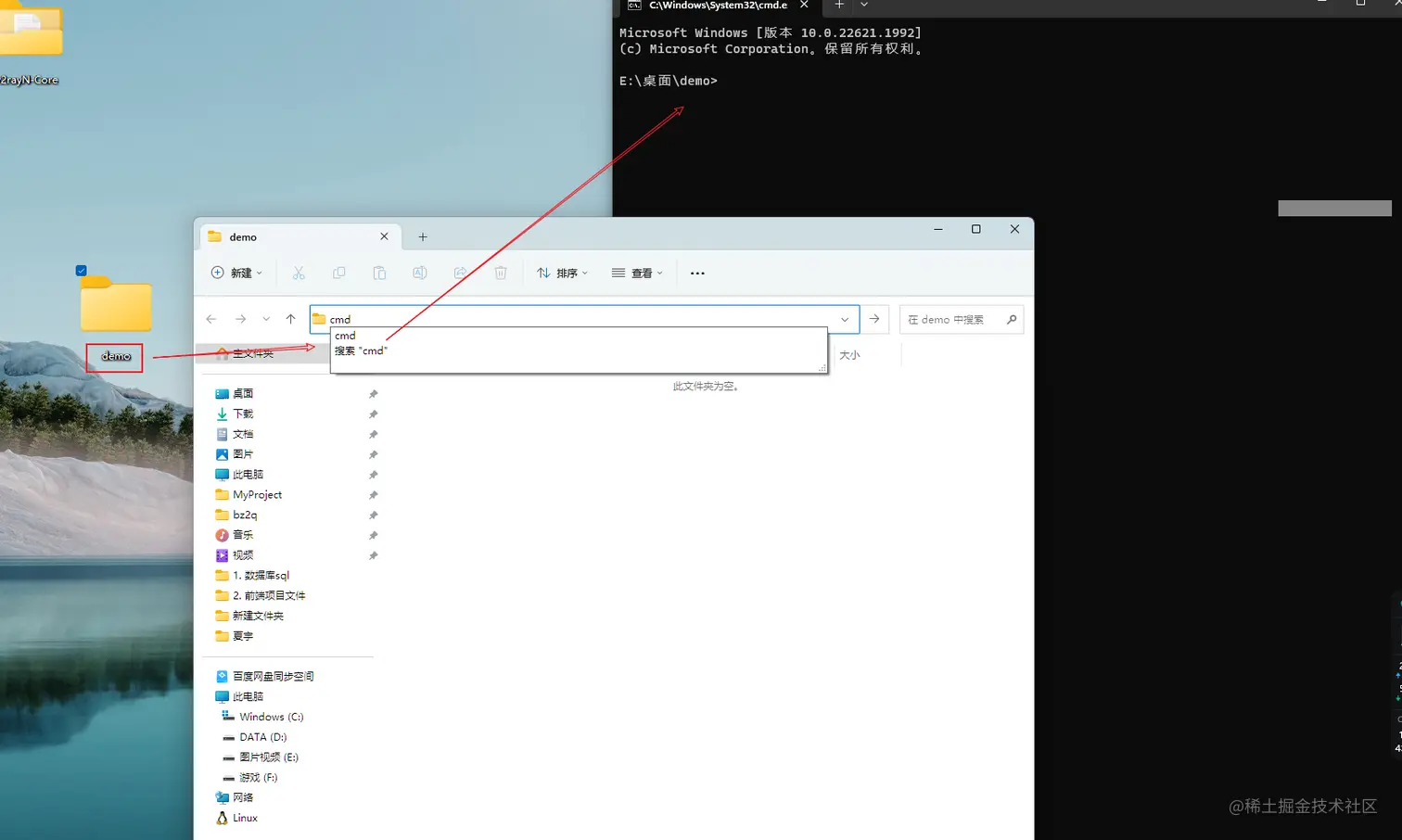This screenshot has height=840, width=1402.
Task: Navigate up one folder level with up arrow
Action: pos(291,319)
